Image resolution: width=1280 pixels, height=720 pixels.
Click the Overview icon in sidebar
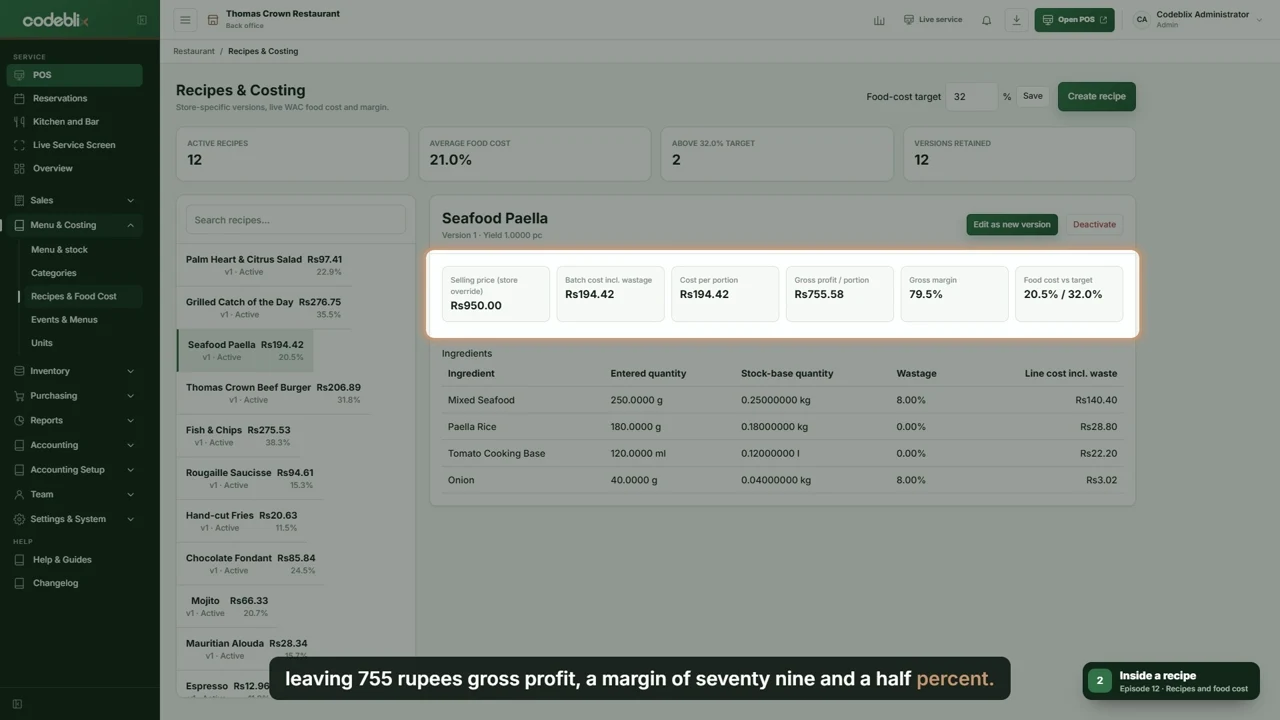[20, 168]
